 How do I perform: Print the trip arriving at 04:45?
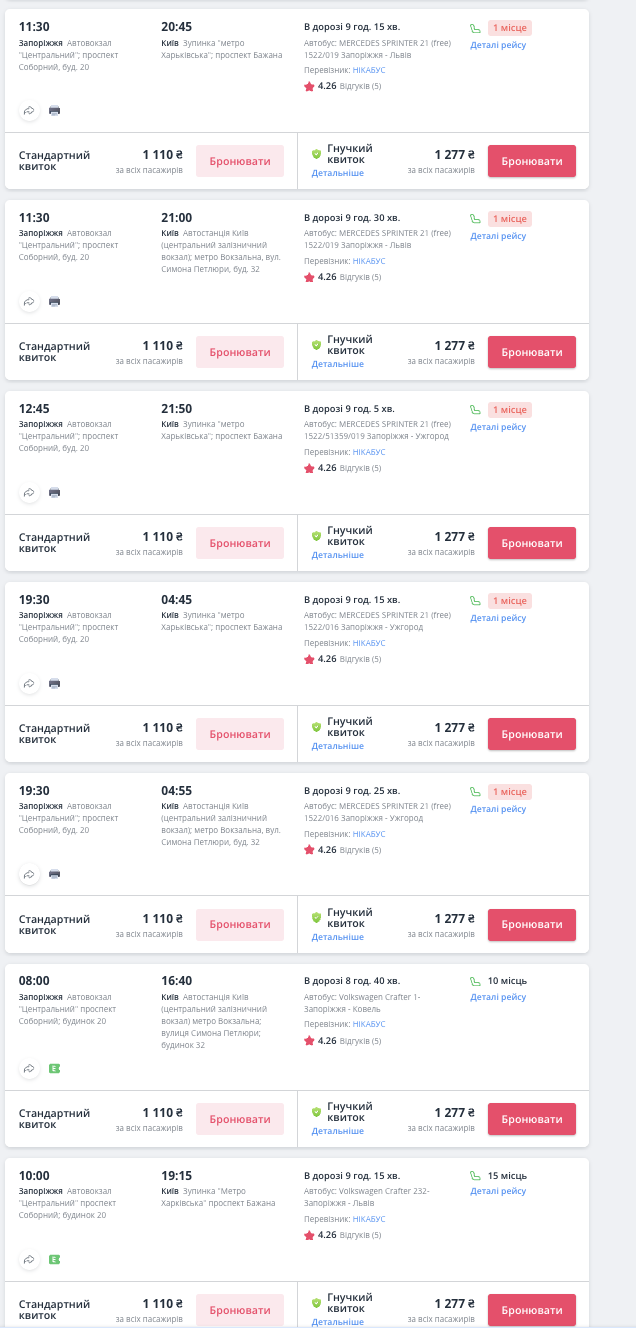coord(55,683)
